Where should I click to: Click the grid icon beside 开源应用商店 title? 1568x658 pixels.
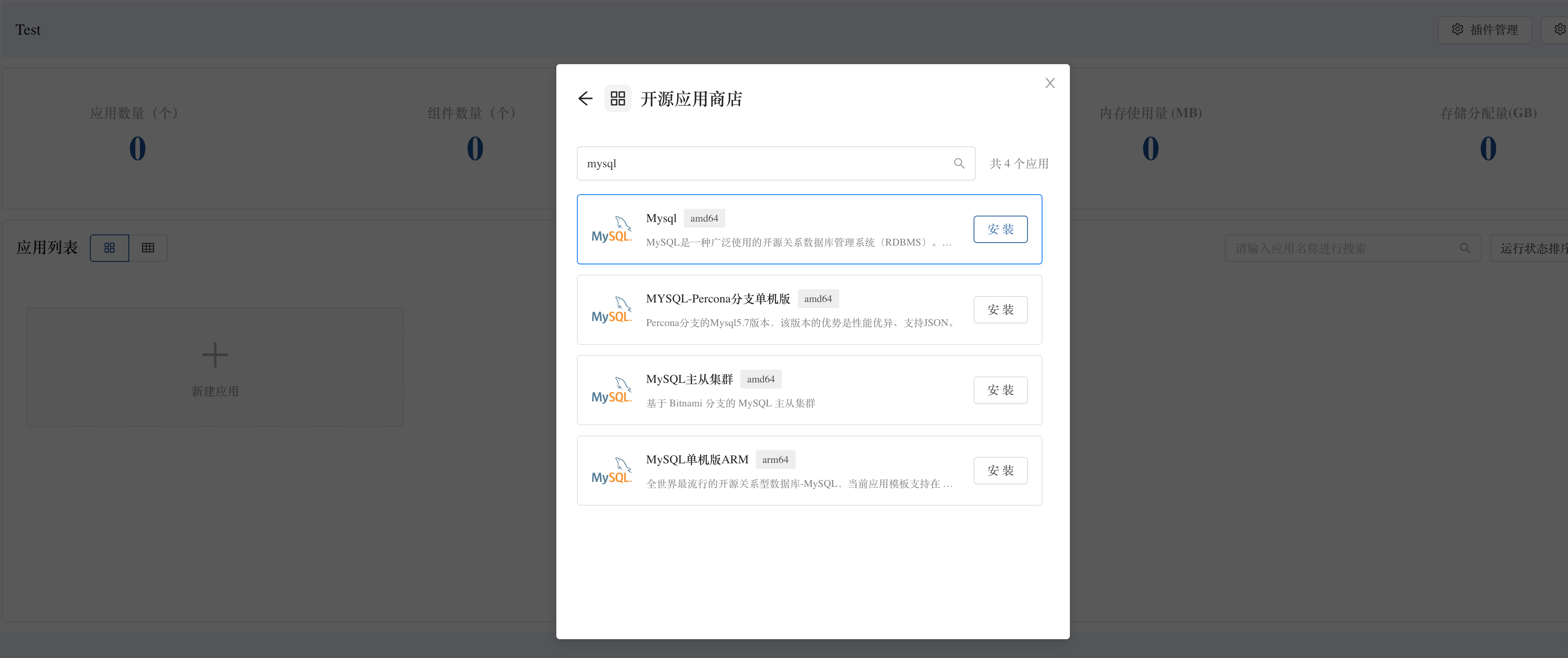[x=618, y=98]
